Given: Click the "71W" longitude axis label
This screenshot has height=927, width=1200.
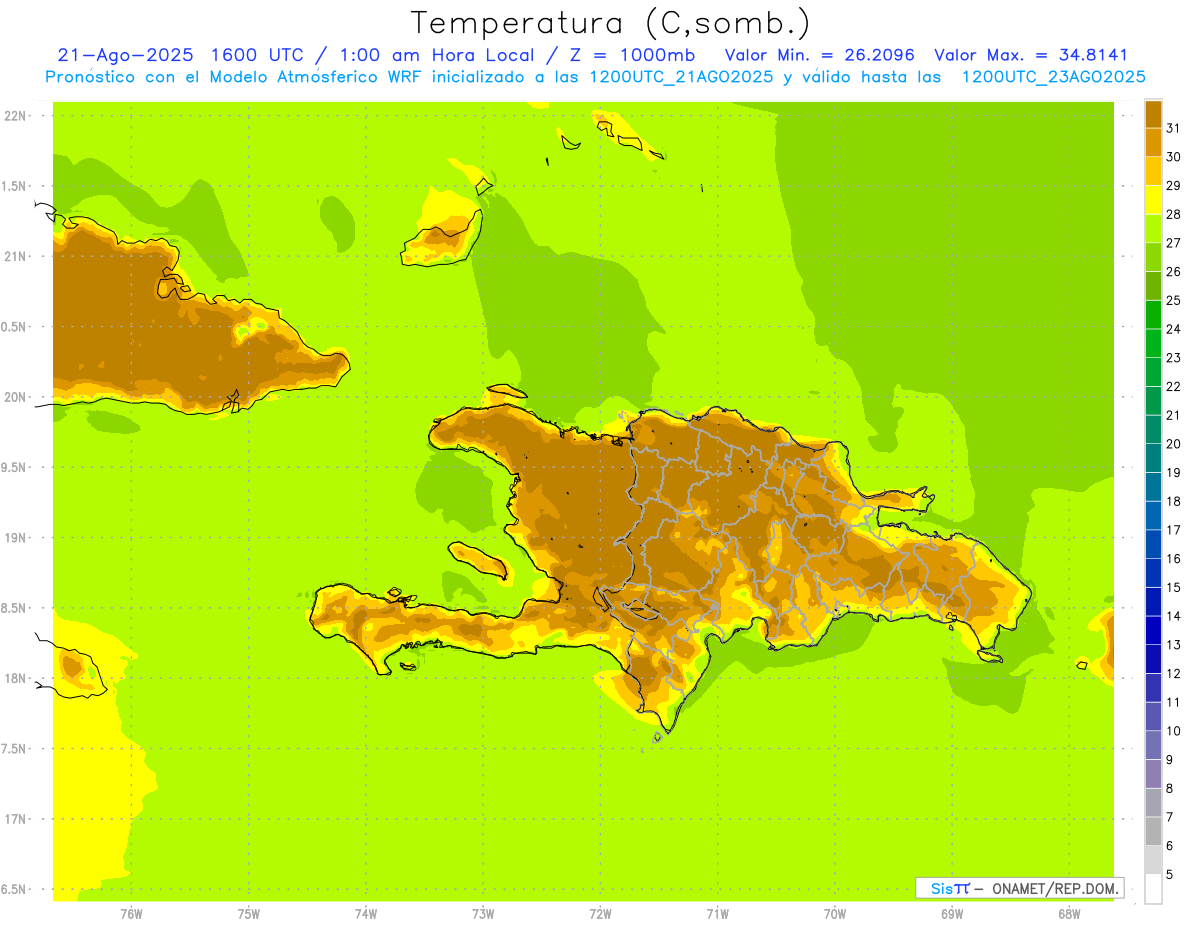Looking at the screenshot, I should 717,913.
